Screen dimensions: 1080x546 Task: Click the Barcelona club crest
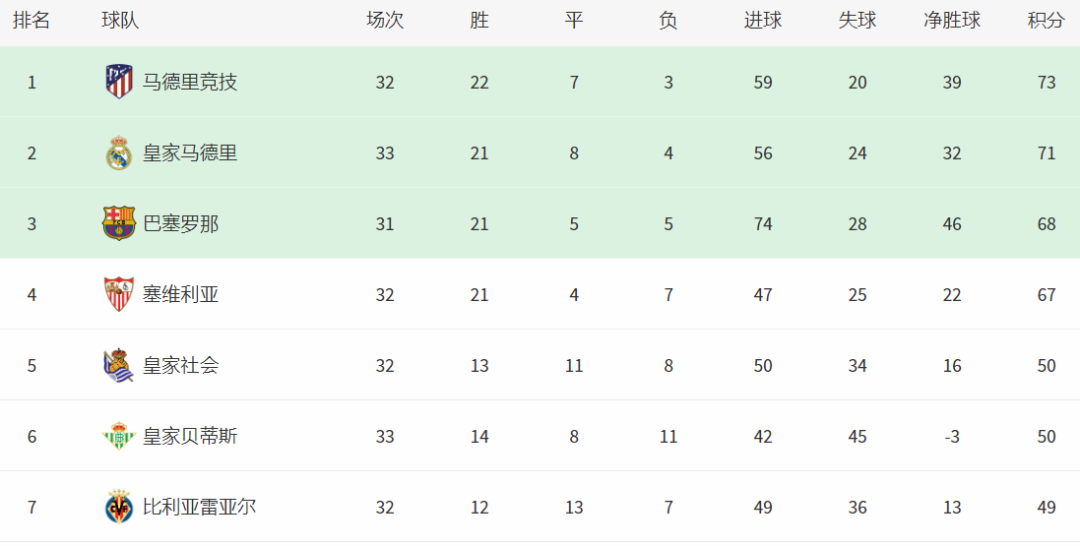click(119, 224)
